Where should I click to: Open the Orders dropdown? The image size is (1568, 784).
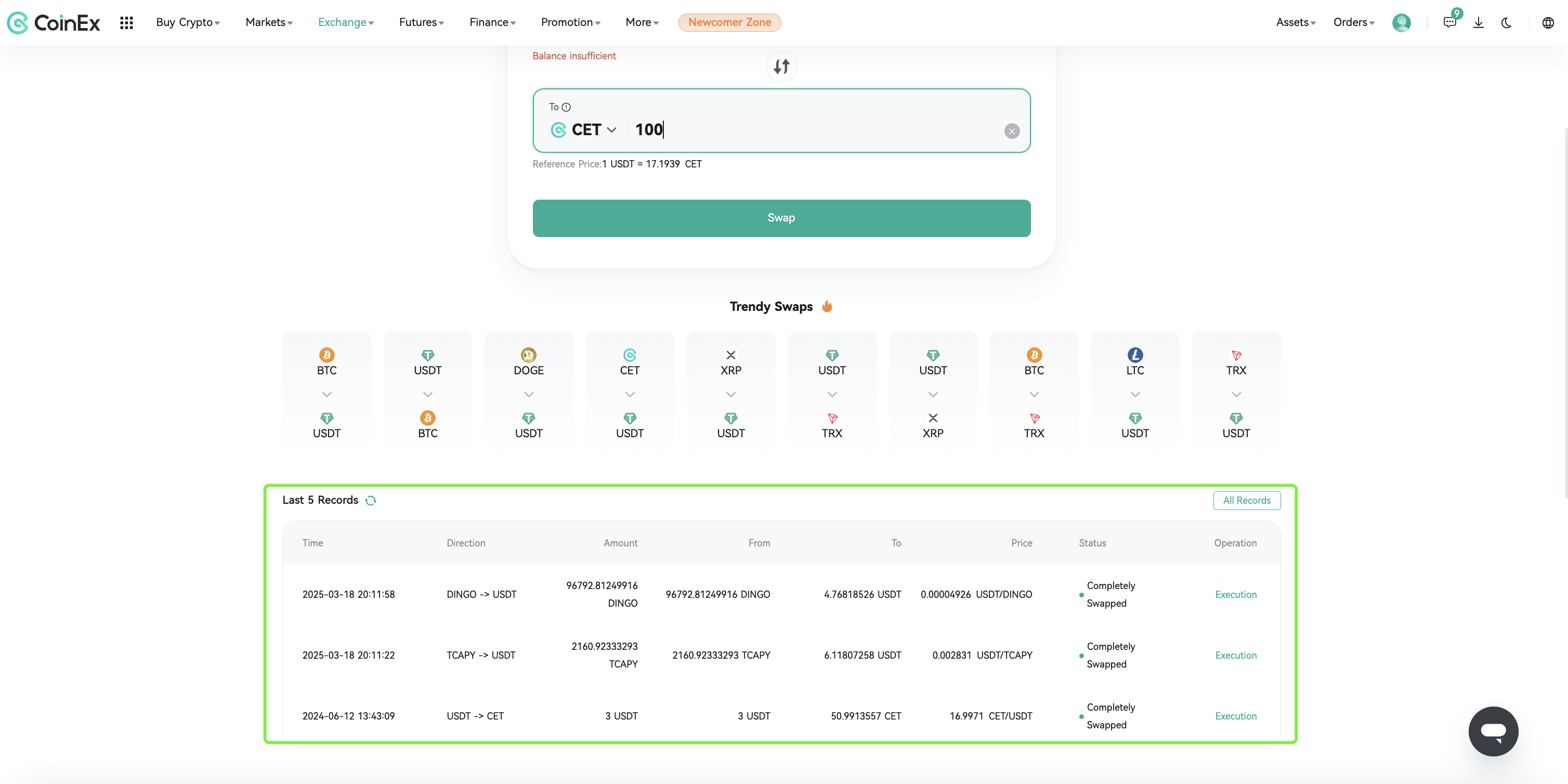coord(1354,22)
